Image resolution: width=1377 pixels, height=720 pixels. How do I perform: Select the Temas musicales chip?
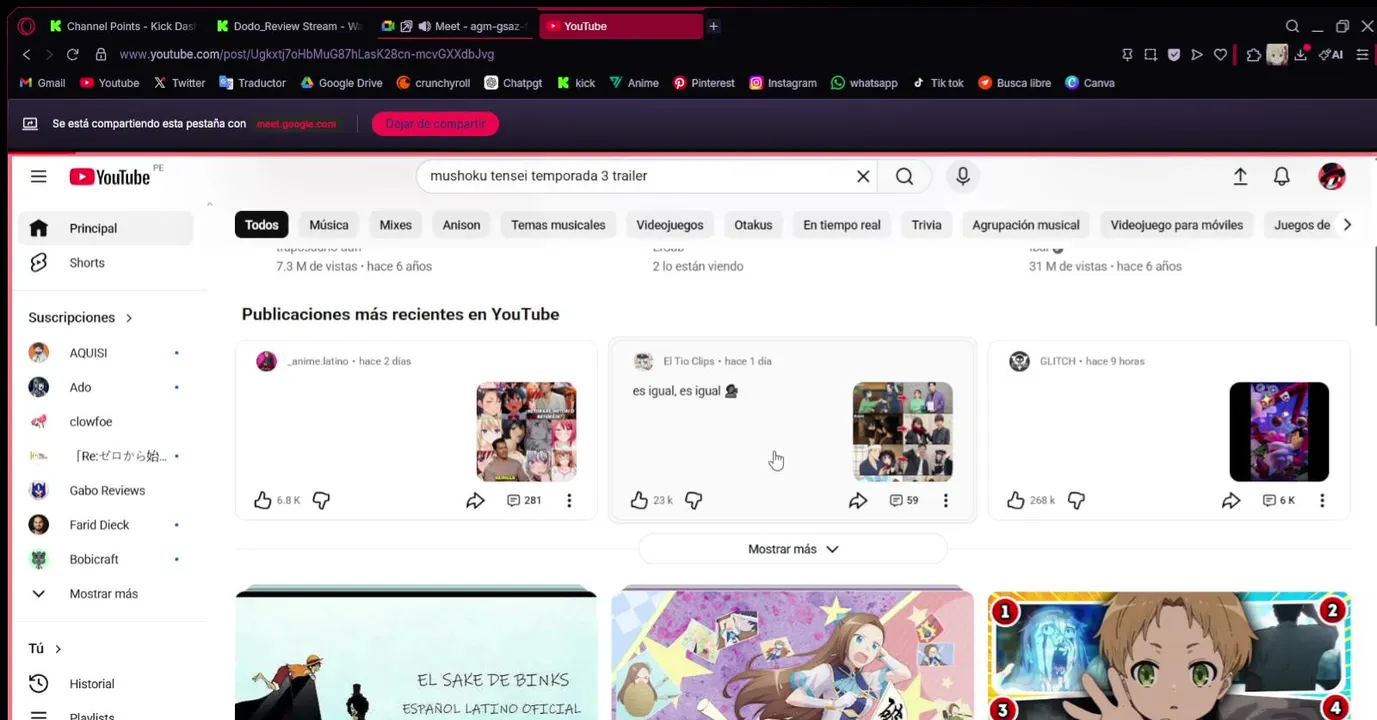point(558,225)
